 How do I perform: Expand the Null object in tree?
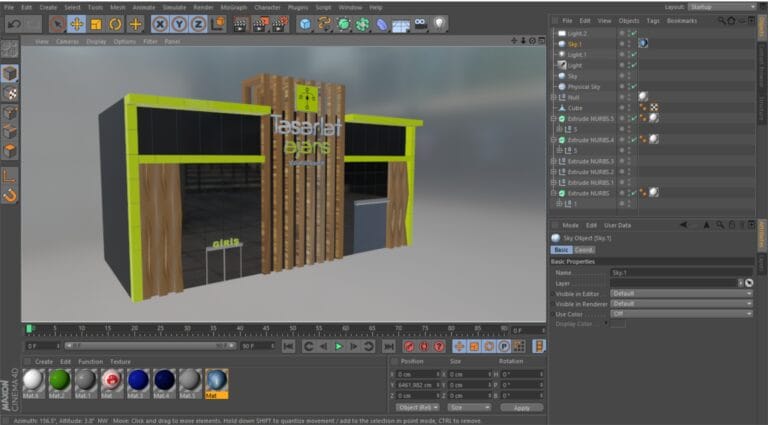553,97
